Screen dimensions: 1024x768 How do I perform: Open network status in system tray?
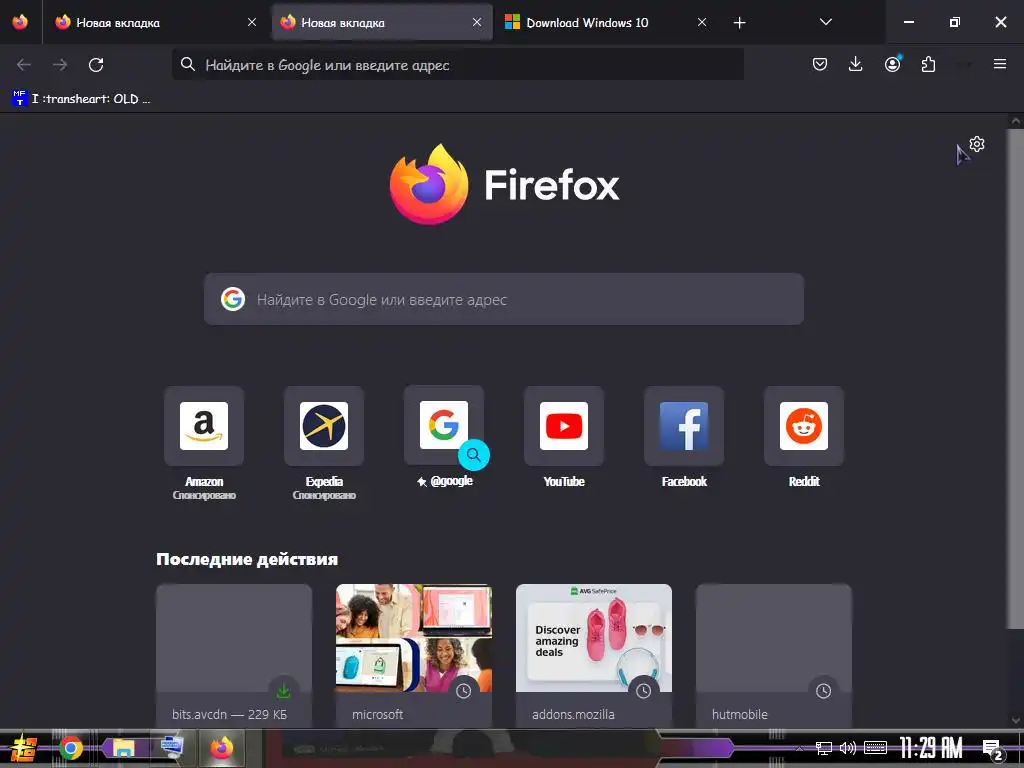point(824,748)
